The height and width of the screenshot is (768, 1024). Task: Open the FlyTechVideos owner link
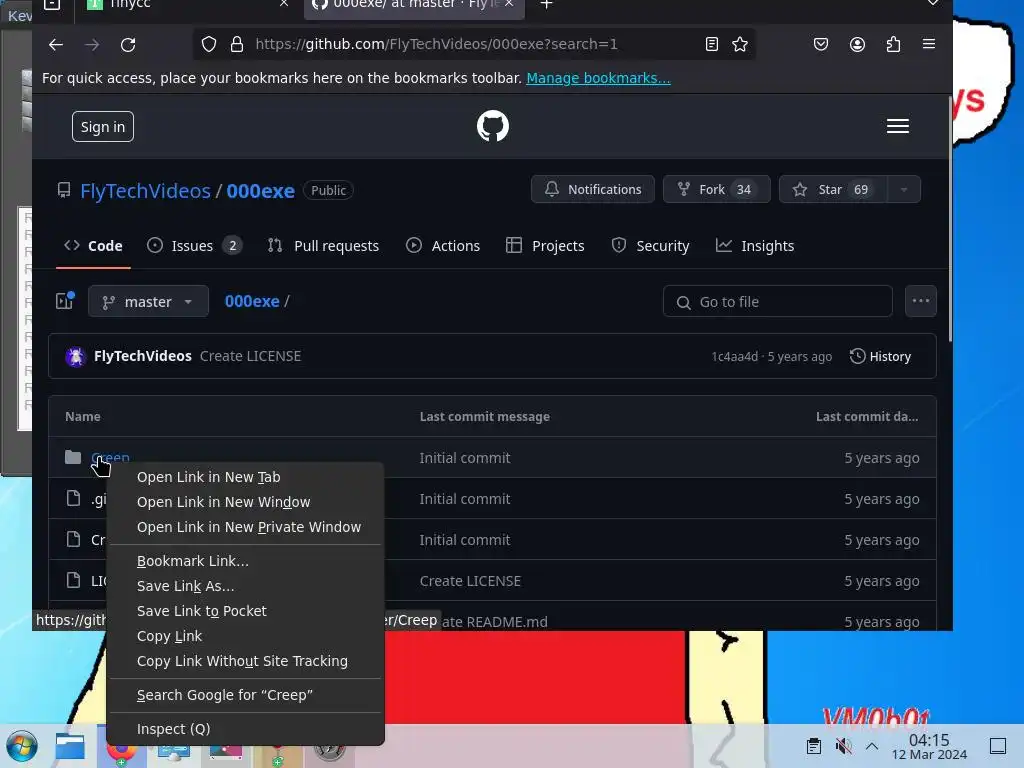pyautogui.click(x=145, y=191)
